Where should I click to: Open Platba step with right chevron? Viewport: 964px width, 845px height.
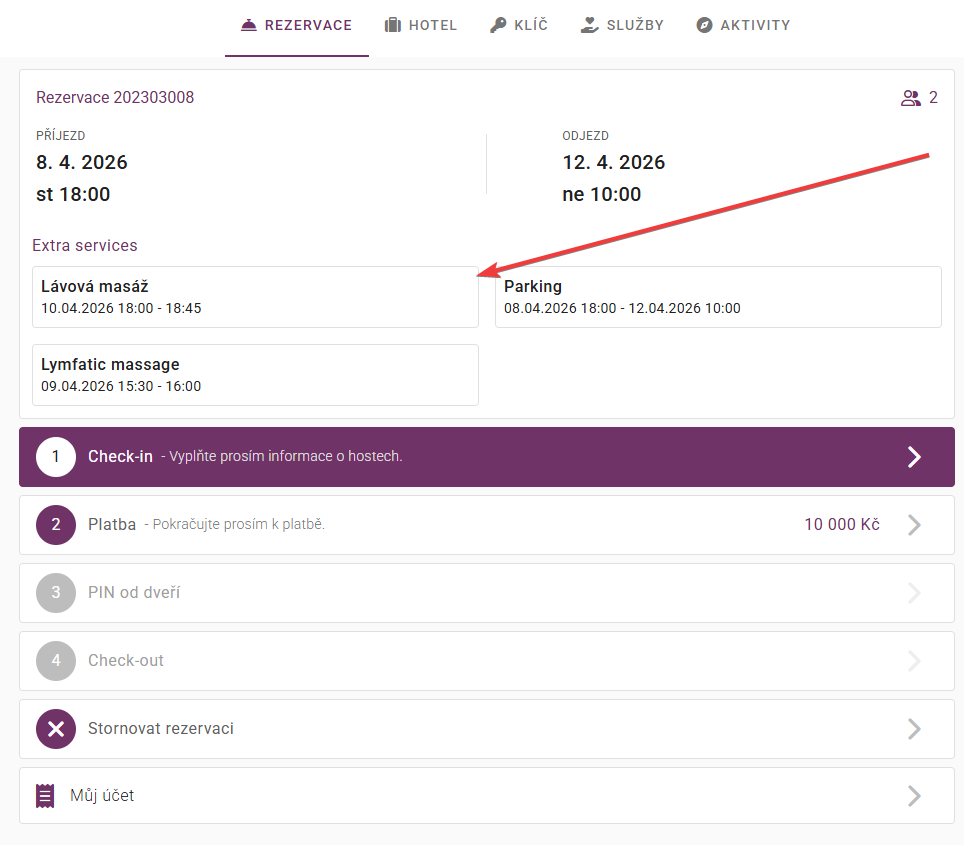[913, 525]
